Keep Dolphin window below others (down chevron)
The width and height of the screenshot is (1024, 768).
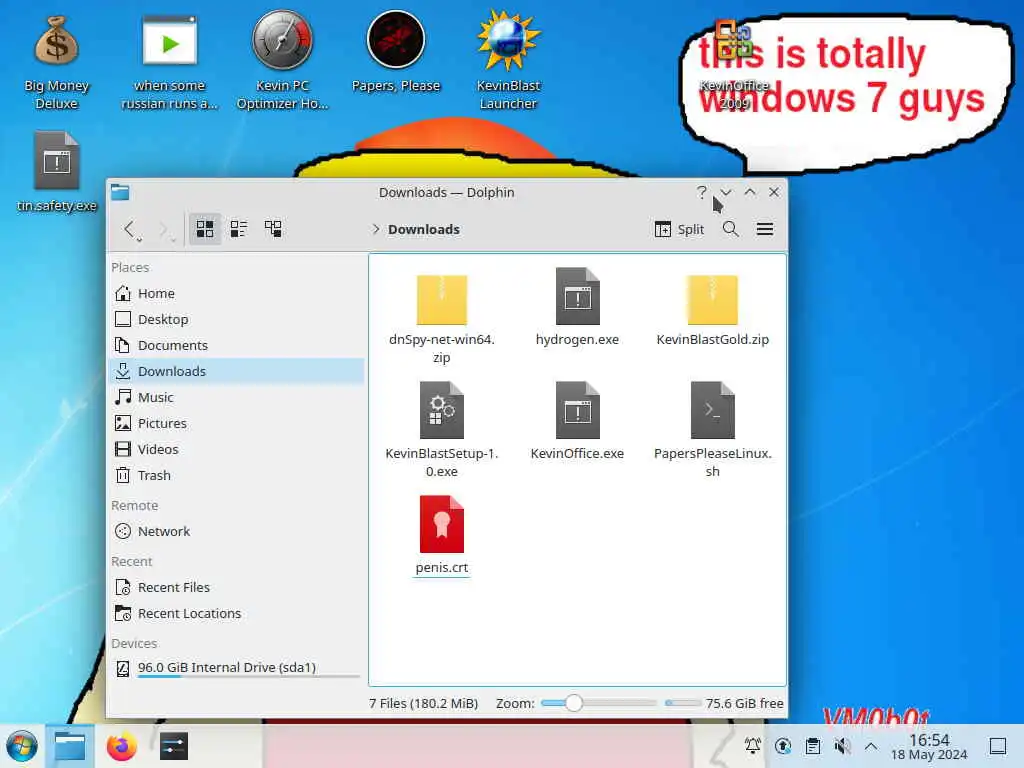[726, 192]
